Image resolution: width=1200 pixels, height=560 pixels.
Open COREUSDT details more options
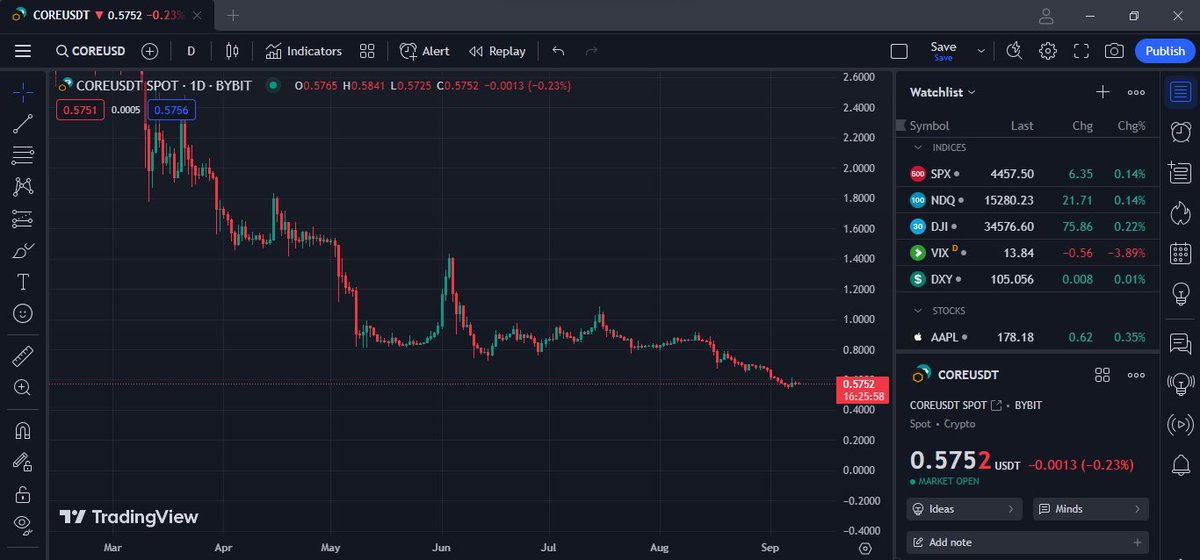pyautogui.click(x=1136, y=375)
